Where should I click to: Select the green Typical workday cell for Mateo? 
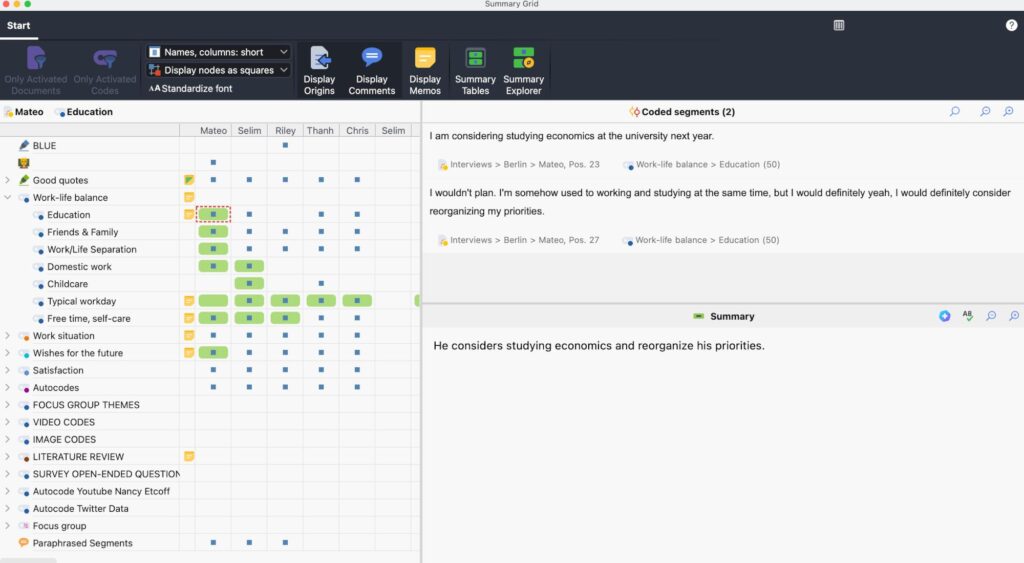coord(213,301)
